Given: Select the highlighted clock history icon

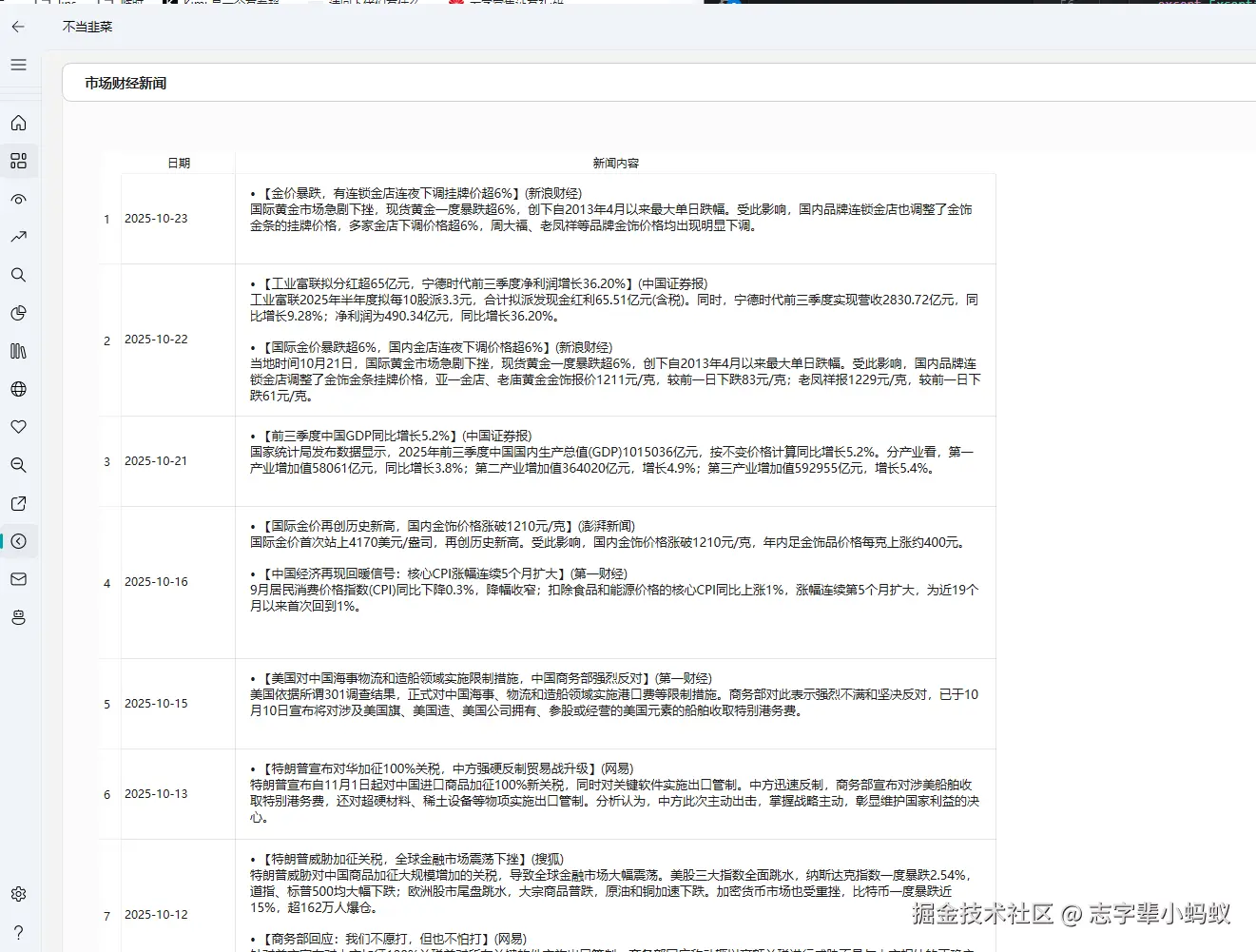Looking at the screenshot, I should click(19, 541).
